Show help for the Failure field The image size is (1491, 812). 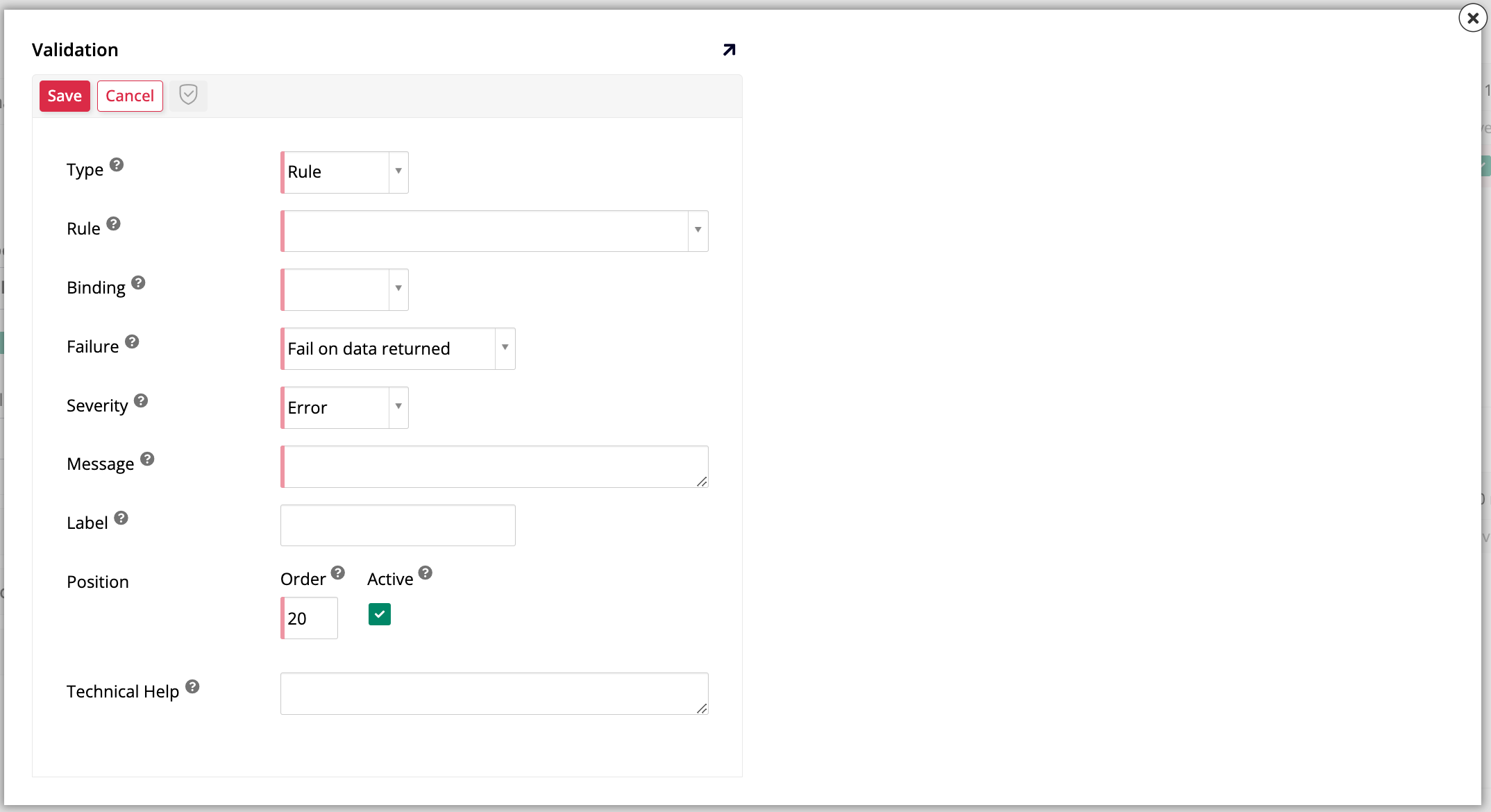[x=133, y=341]
